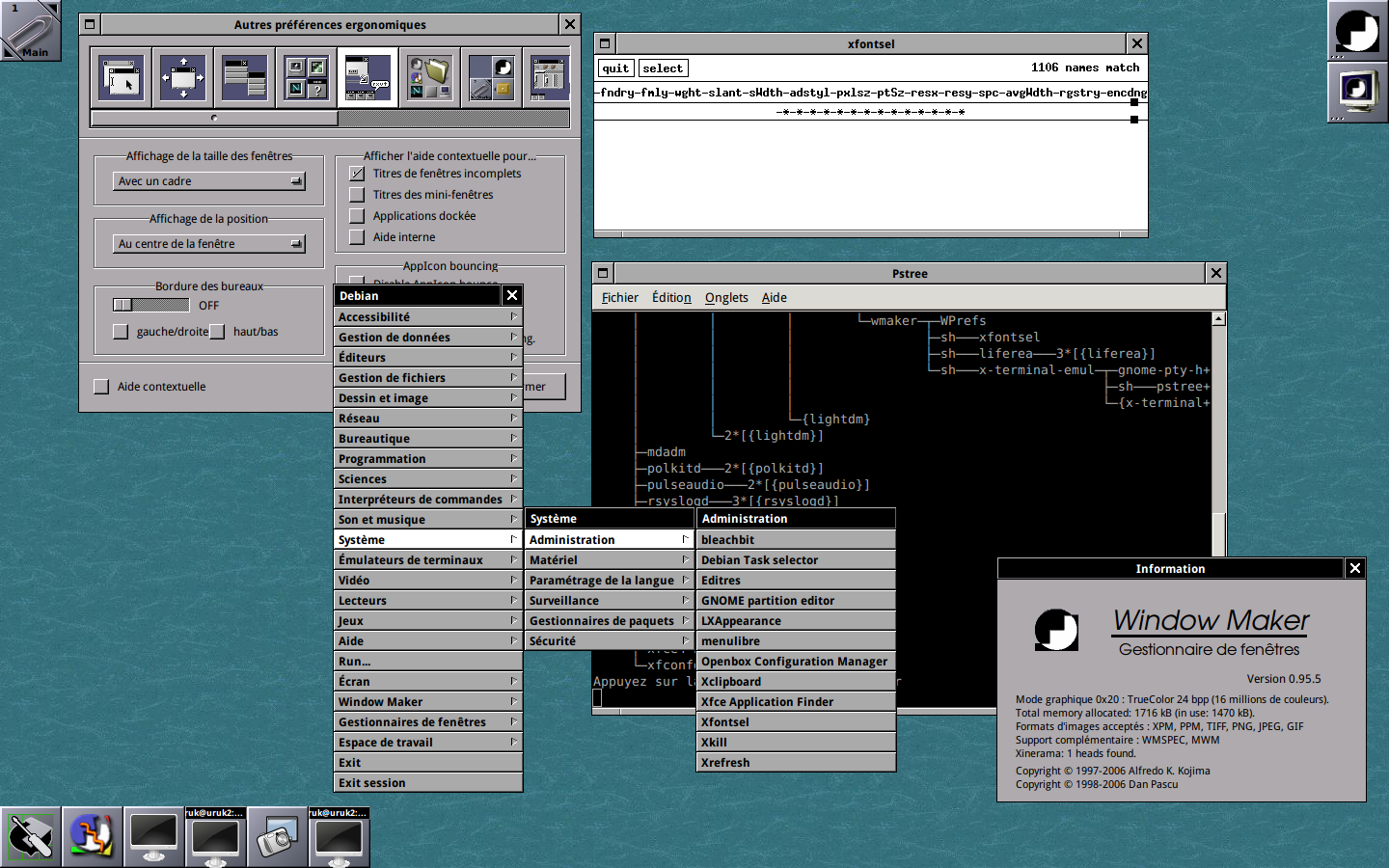1389x868 pixels.
Task: Click the select button in xfontsel
Action: tap(663, 68)
